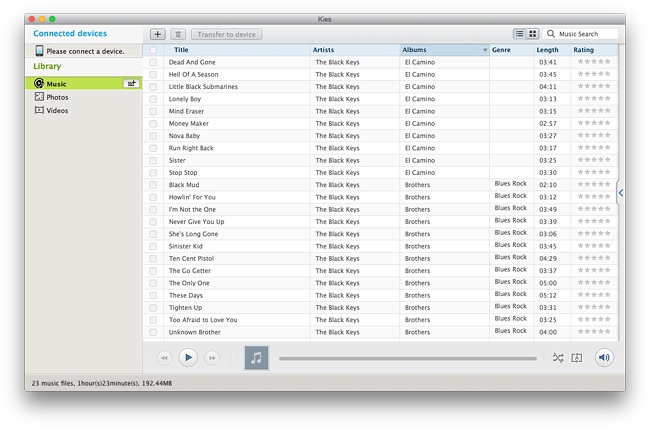Select the Unknown Brother song title
650x430 pixels.
click(x=194, y=332)
